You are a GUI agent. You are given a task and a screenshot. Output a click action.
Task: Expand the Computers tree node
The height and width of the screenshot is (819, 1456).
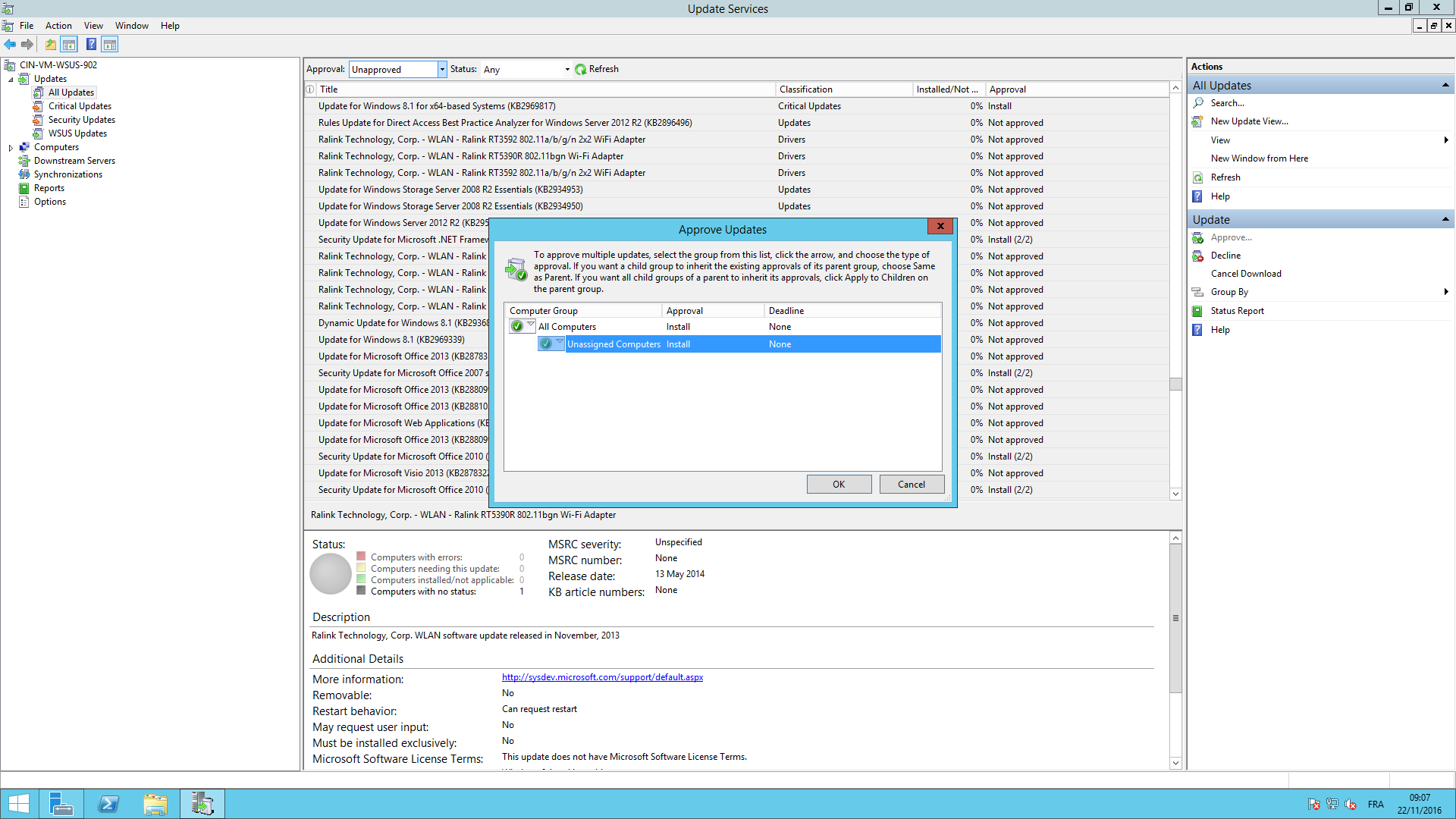[x=11, y=148]
